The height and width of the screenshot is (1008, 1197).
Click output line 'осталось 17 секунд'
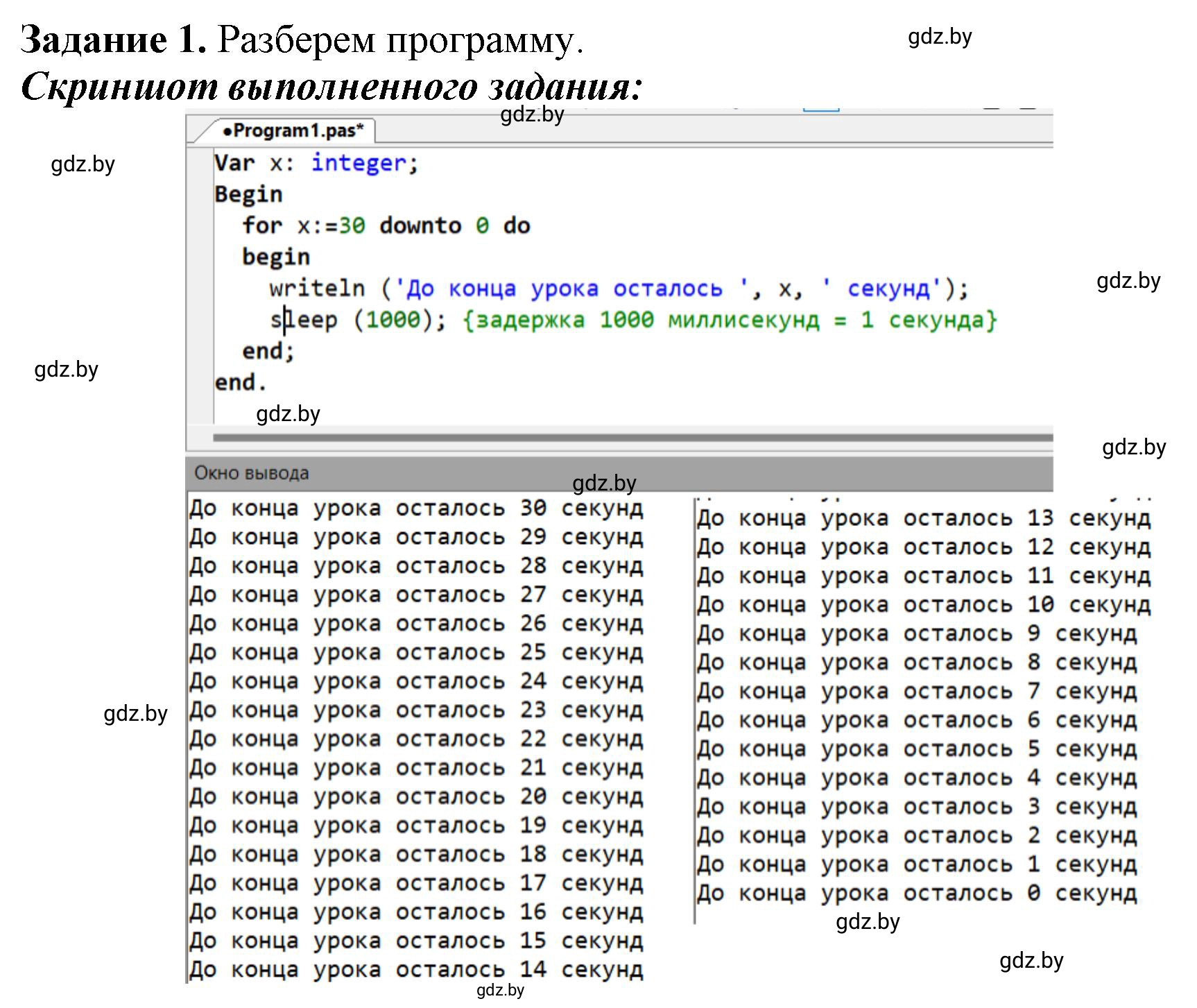tap(416, 884)
